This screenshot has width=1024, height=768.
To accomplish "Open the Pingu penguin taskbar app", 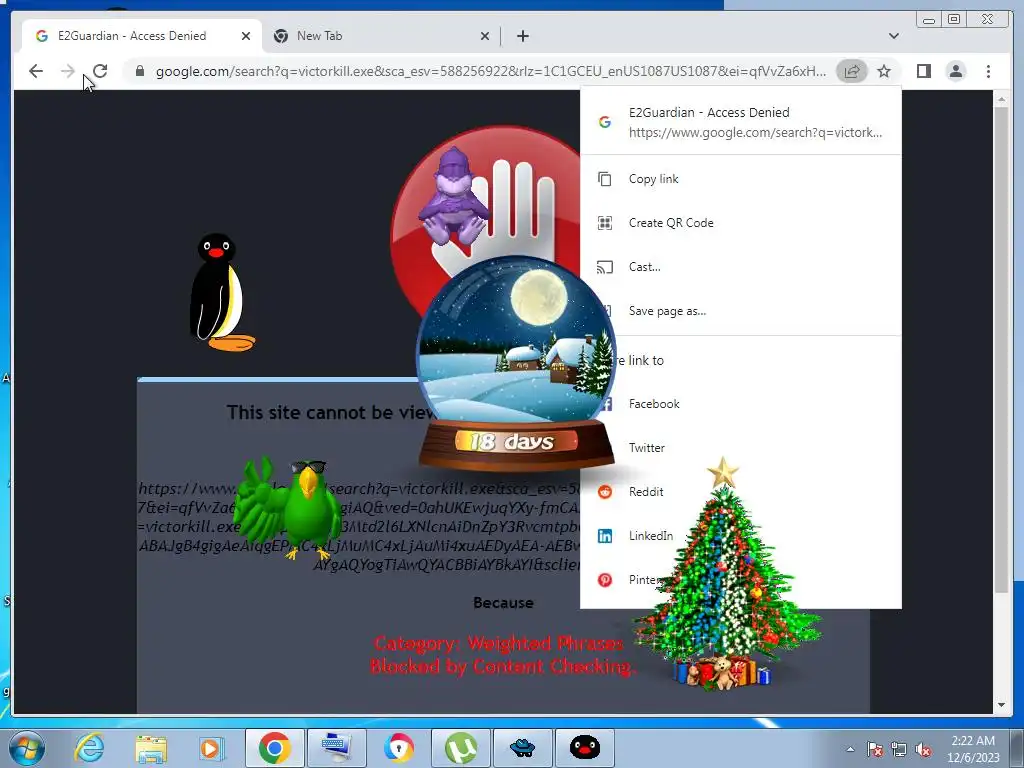I will tap(584, 748).
